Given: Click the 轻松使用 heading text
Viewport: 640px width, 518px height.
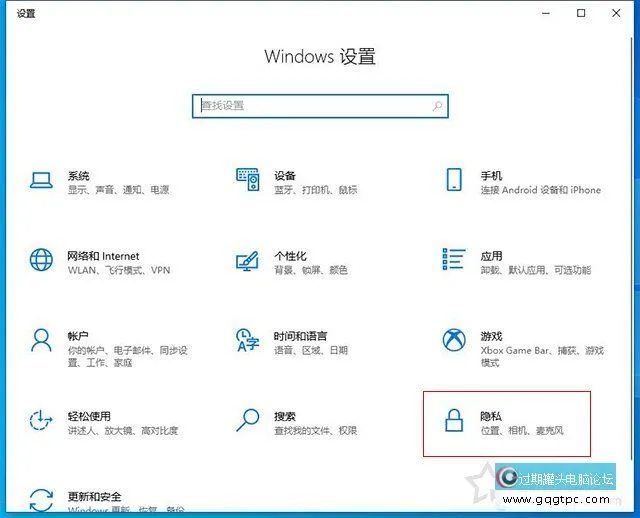Looking at the screenshot, I should (x=89, y=416).
